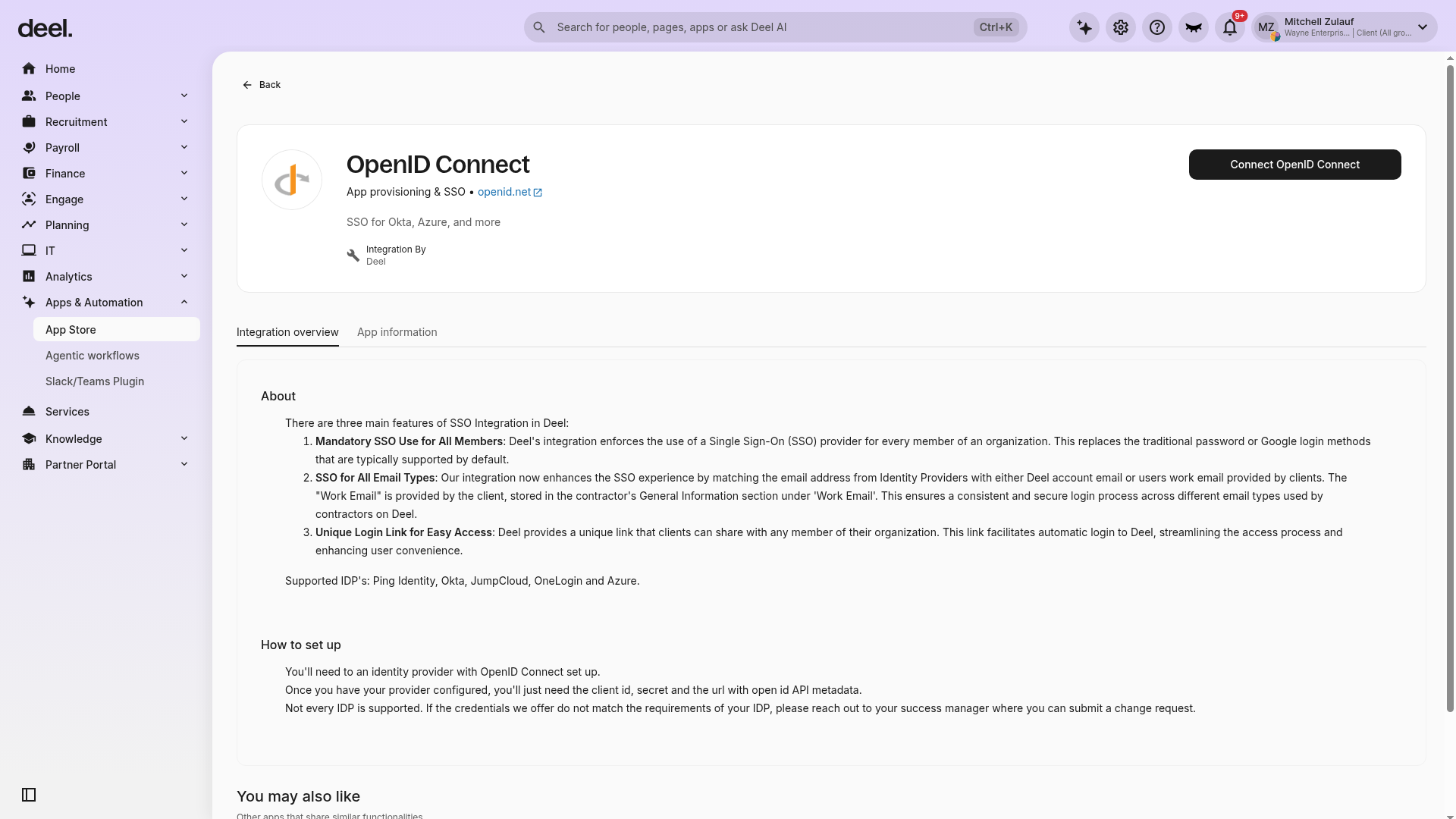Viewport: 1456px width, 819px height.
Task: Click the search magnifier icon
Action: point(539,27)
